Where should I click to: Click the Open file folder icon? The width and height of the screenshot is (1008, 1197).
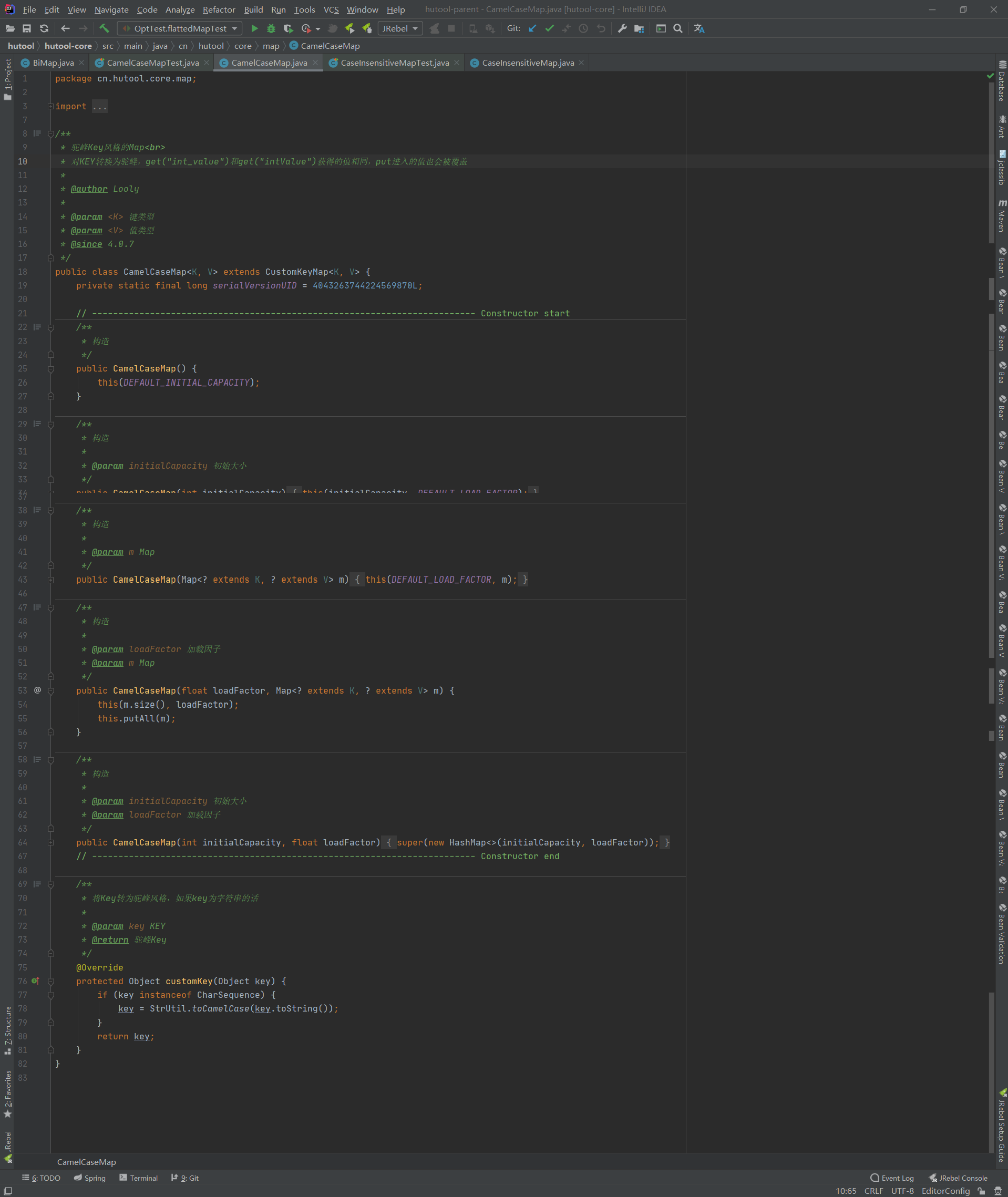(x=11, y=28)
